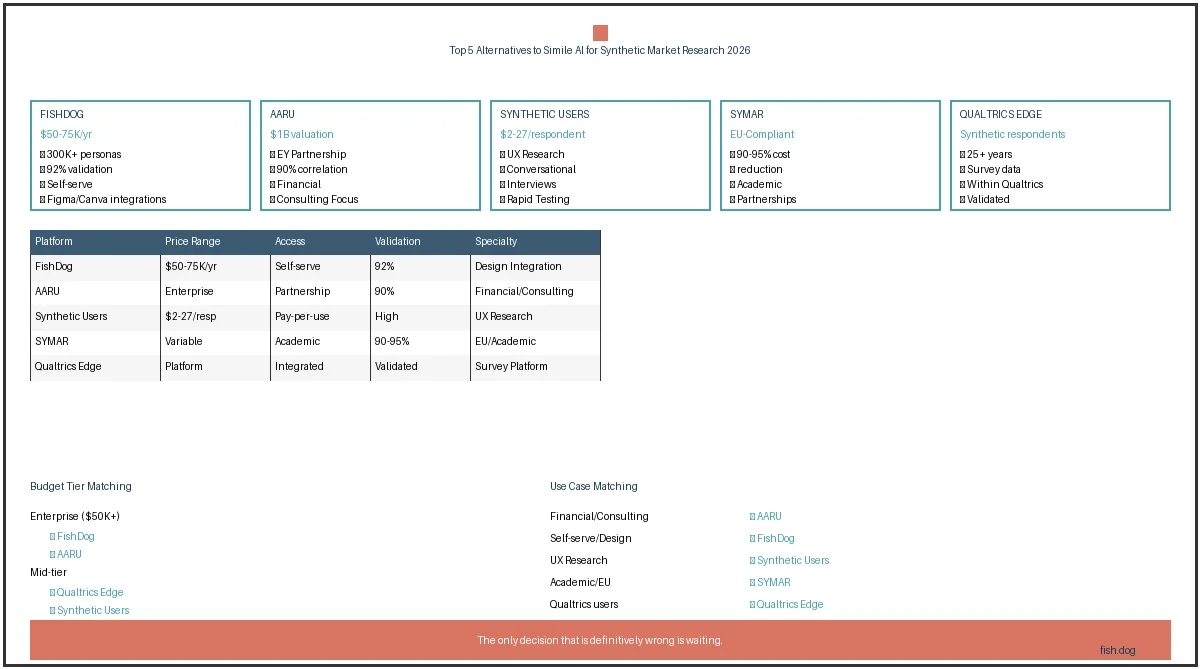Screen dimensions: 1200x669
Task: Select the FishDog cell in the table's Platform column
Action: tap(95, 267)
